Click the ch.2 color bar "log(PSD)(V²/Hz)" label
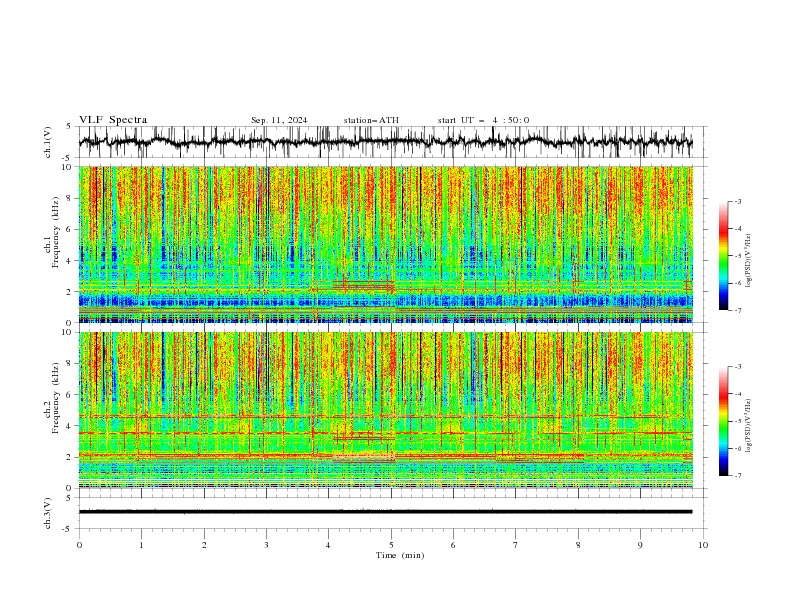This screenshot has width=792, height=612. click(x=749, y=426)
